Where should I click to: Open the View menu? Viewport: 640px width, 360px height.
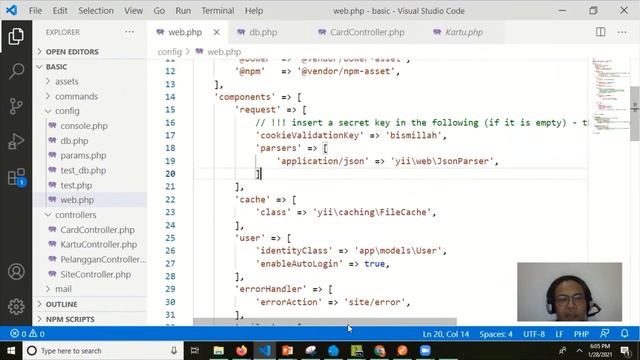pos(133,11)
